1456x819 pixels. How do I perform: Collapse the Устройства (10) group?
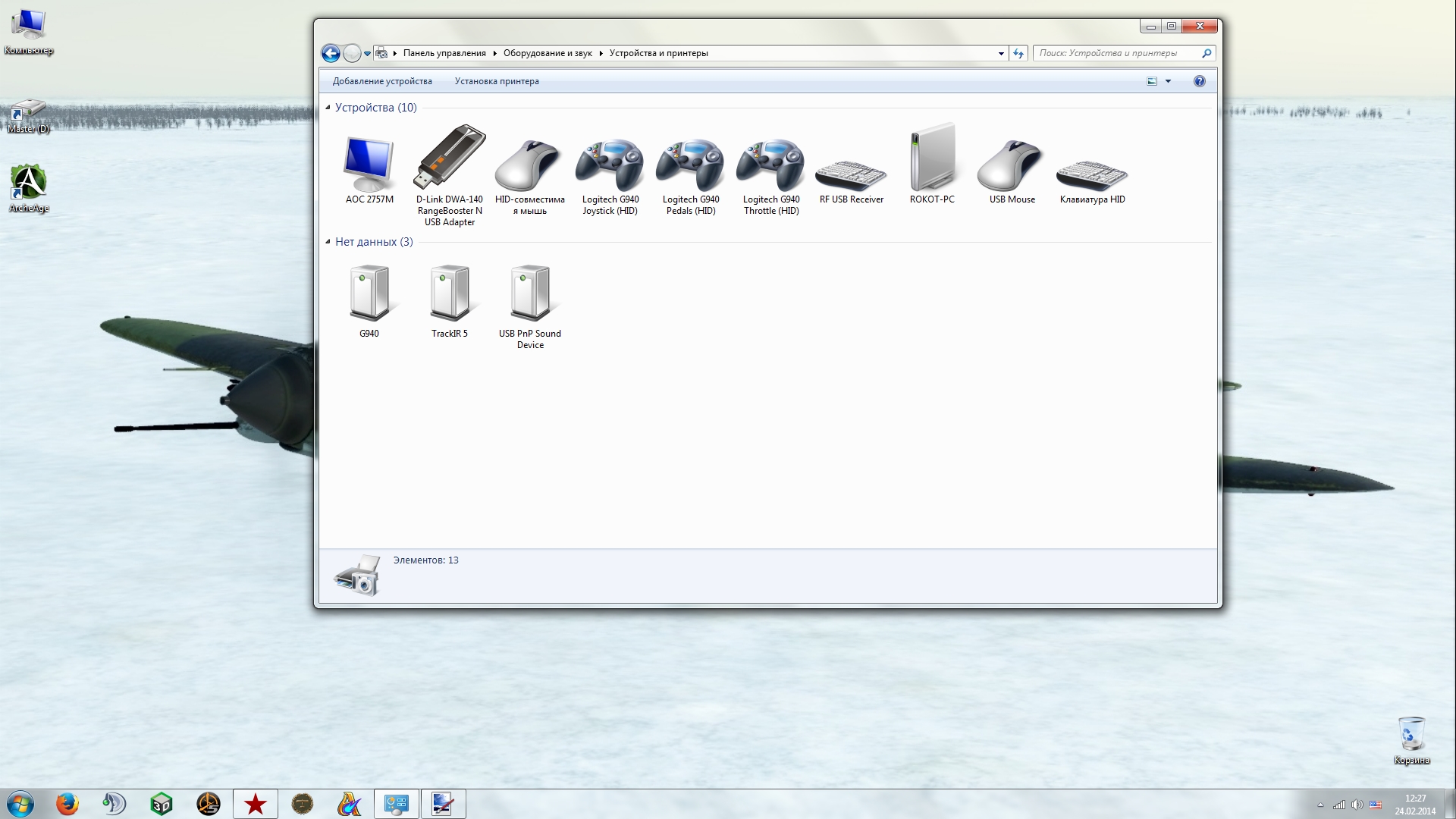tap(328, 108)
